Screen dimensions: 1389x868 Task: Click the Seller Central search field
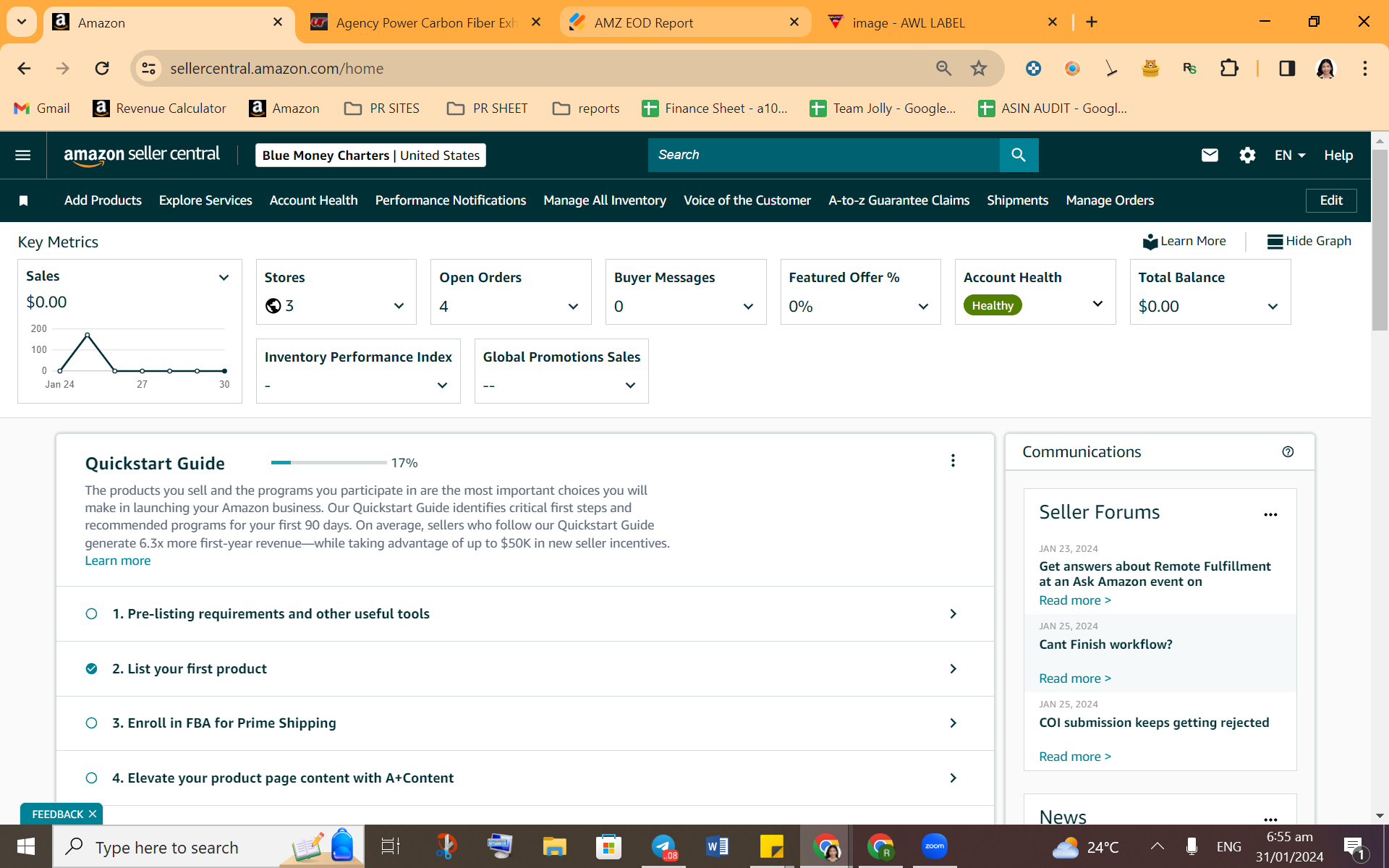(824, 155)
